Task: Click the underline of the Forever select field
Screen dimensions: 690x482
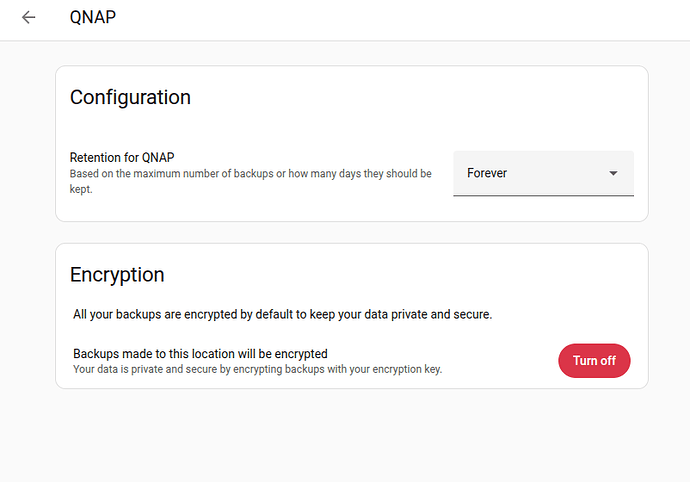Action: click(x=543, y=195)
